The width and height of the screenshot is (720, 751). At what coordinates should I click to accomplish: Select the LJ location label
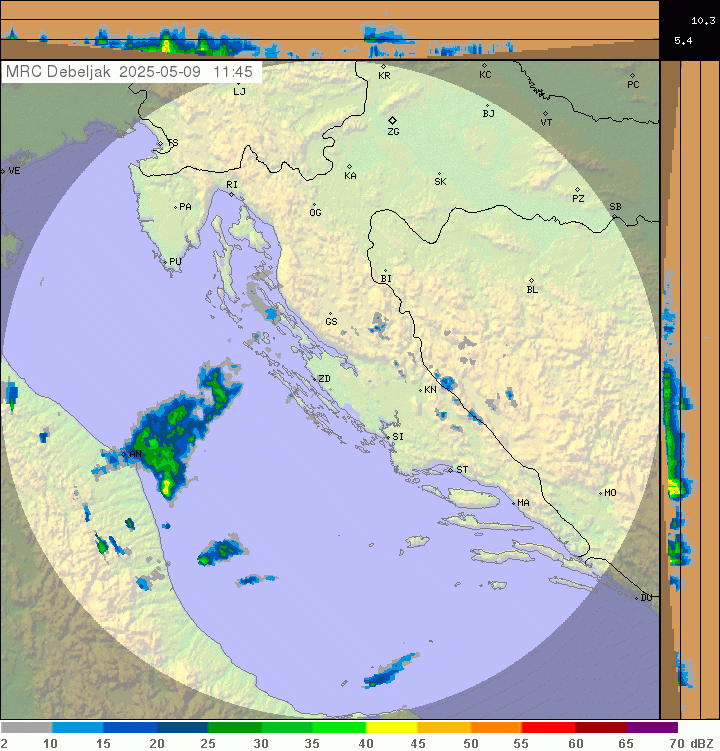tap(239, 91)
